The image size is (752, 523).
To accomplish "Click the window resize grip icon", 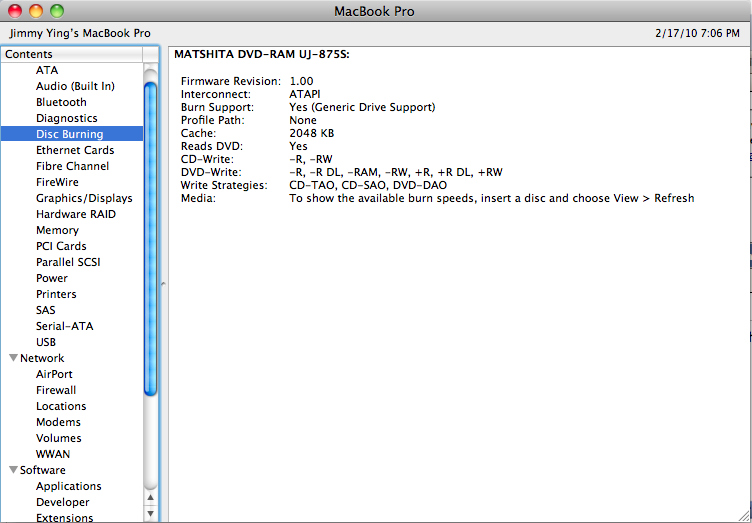I will click(742, 515).
